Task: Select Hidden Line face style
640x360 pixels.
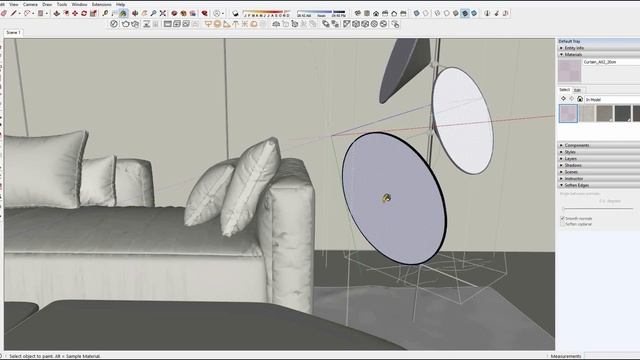Action: click(447, 13)
